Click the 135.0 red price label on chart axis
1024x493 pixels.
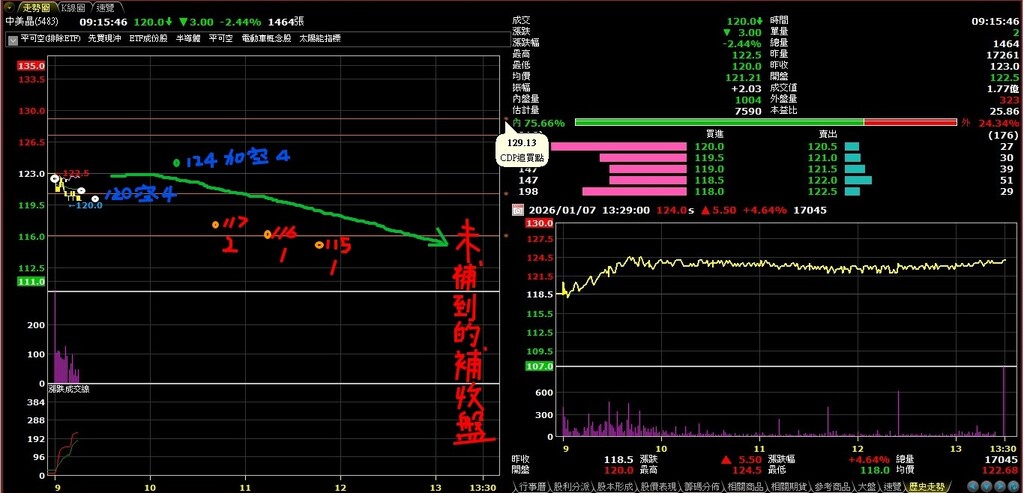(x=31, y=66)
